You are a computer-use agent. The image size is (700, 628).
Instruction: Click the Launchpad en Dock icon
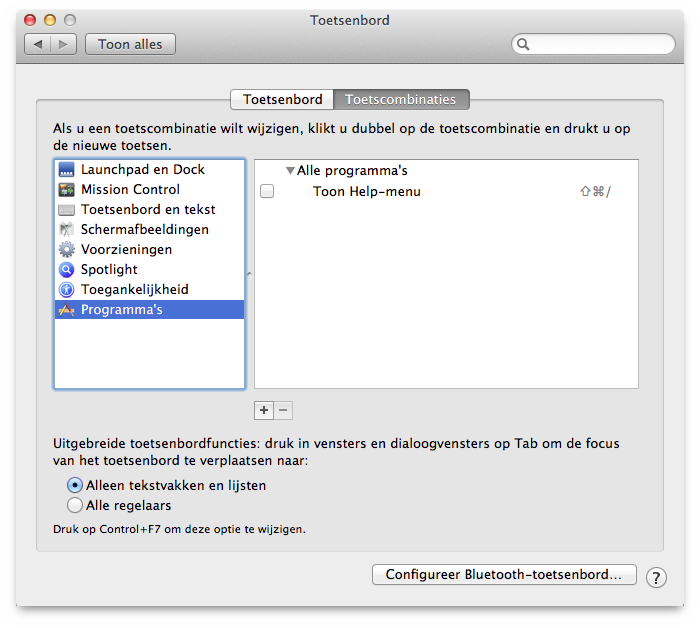click(x=67, y=170)
